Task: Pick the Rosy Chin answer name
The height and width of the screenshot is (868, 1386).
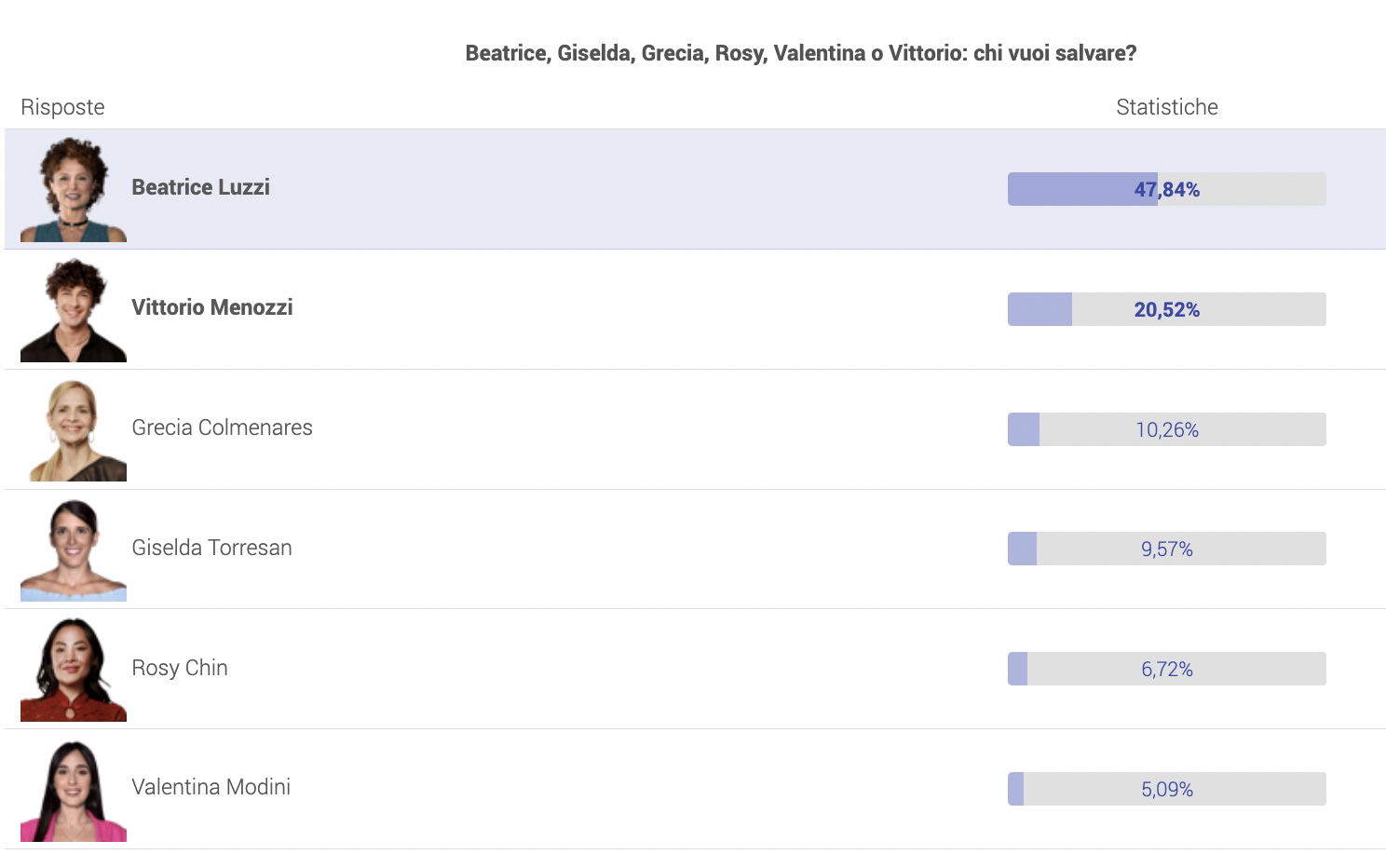Action: tap(180, 668)
